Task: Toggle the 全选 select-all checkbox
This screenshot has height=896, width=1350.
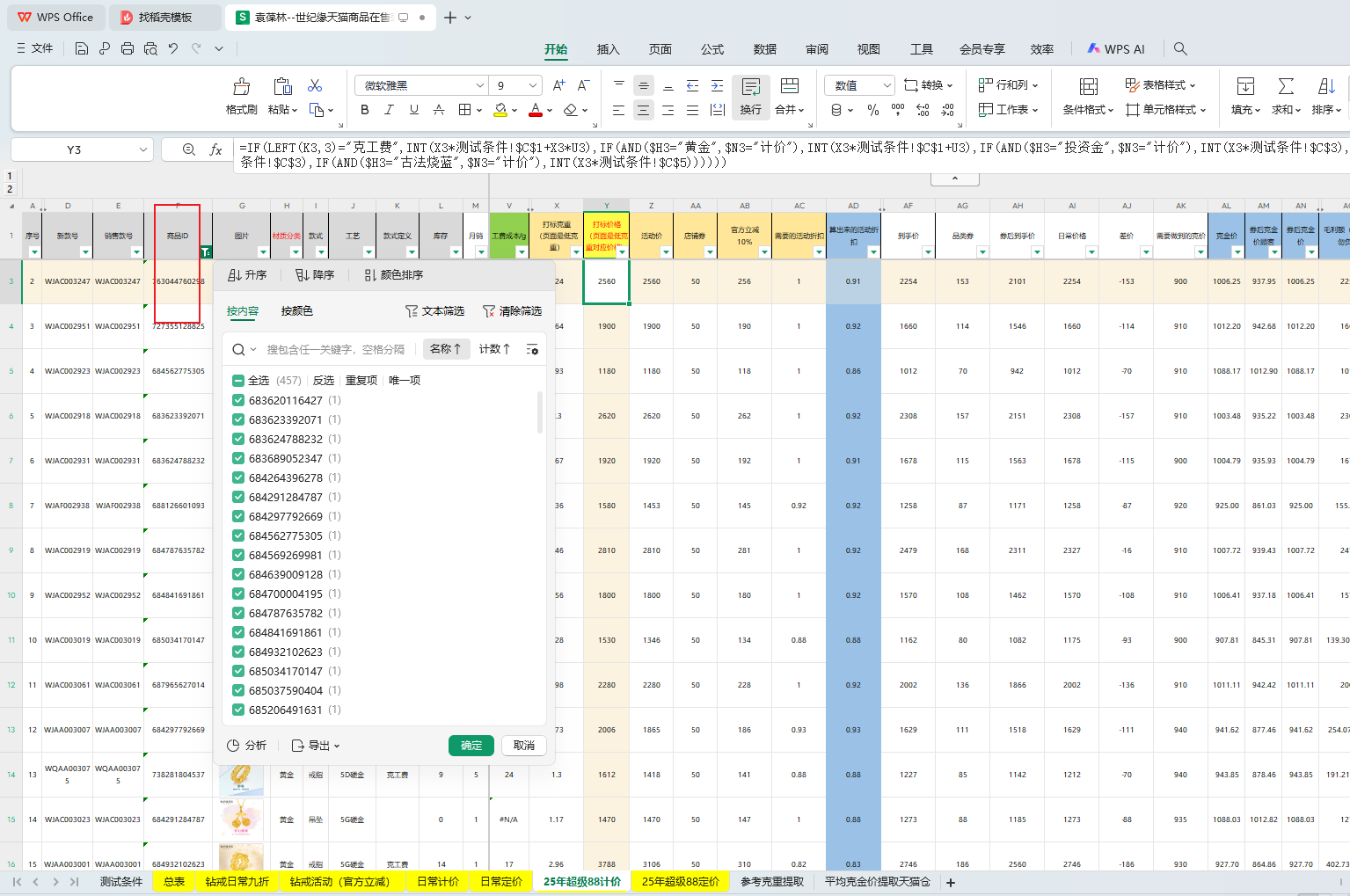Action: (x=238, y=381)
